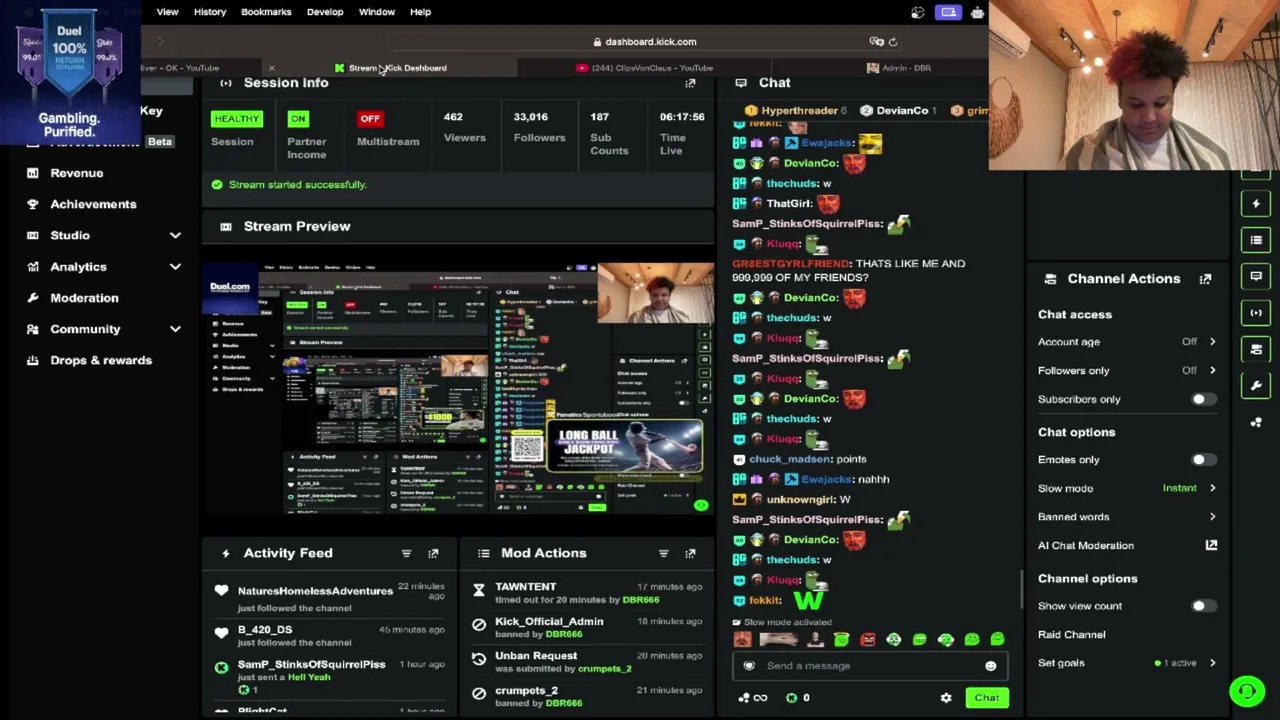Click the Slow mode Instant value

tap(1179, 488)
